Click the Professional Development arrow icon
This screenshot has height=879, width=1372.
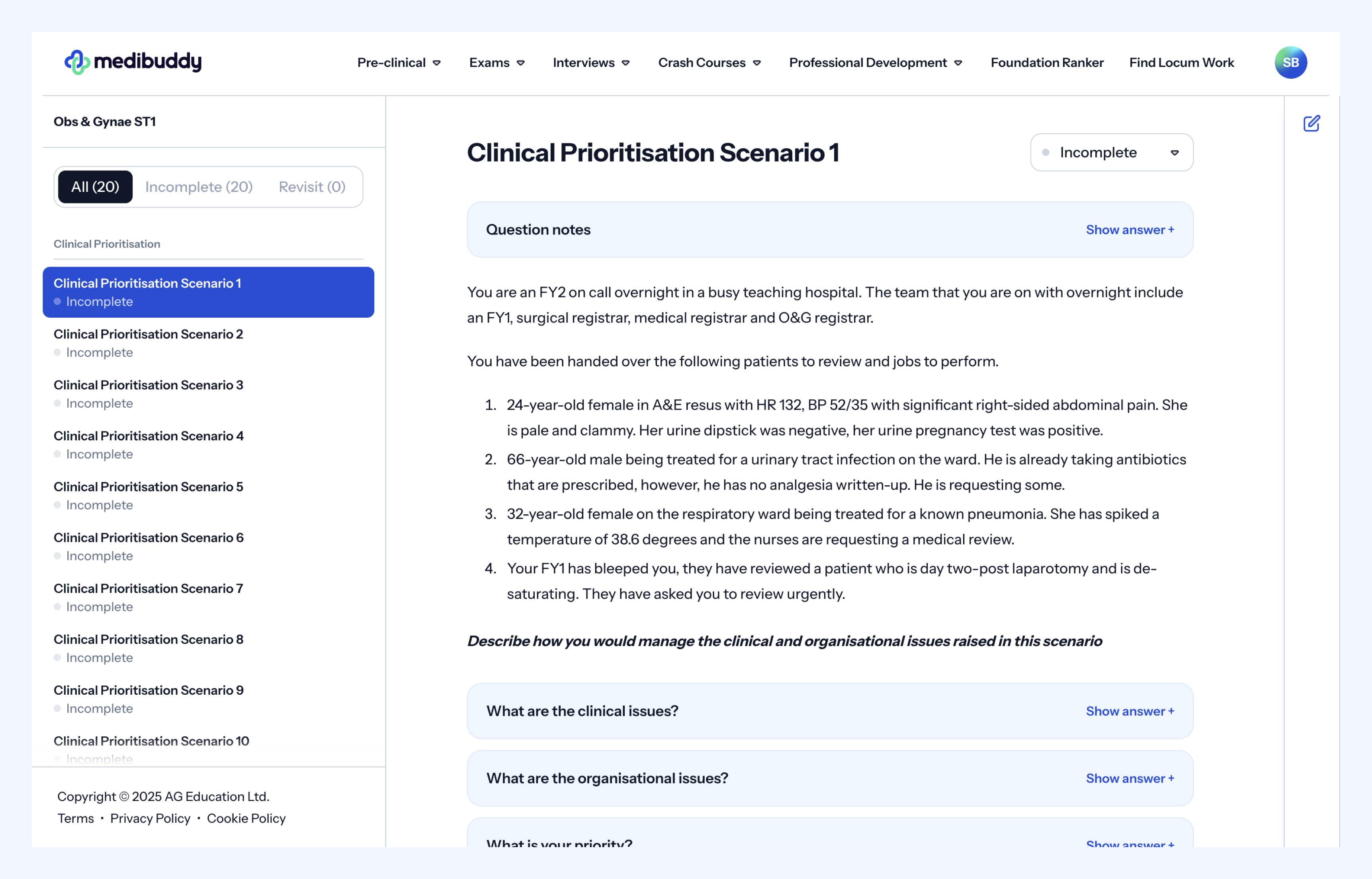click(958, 63)
